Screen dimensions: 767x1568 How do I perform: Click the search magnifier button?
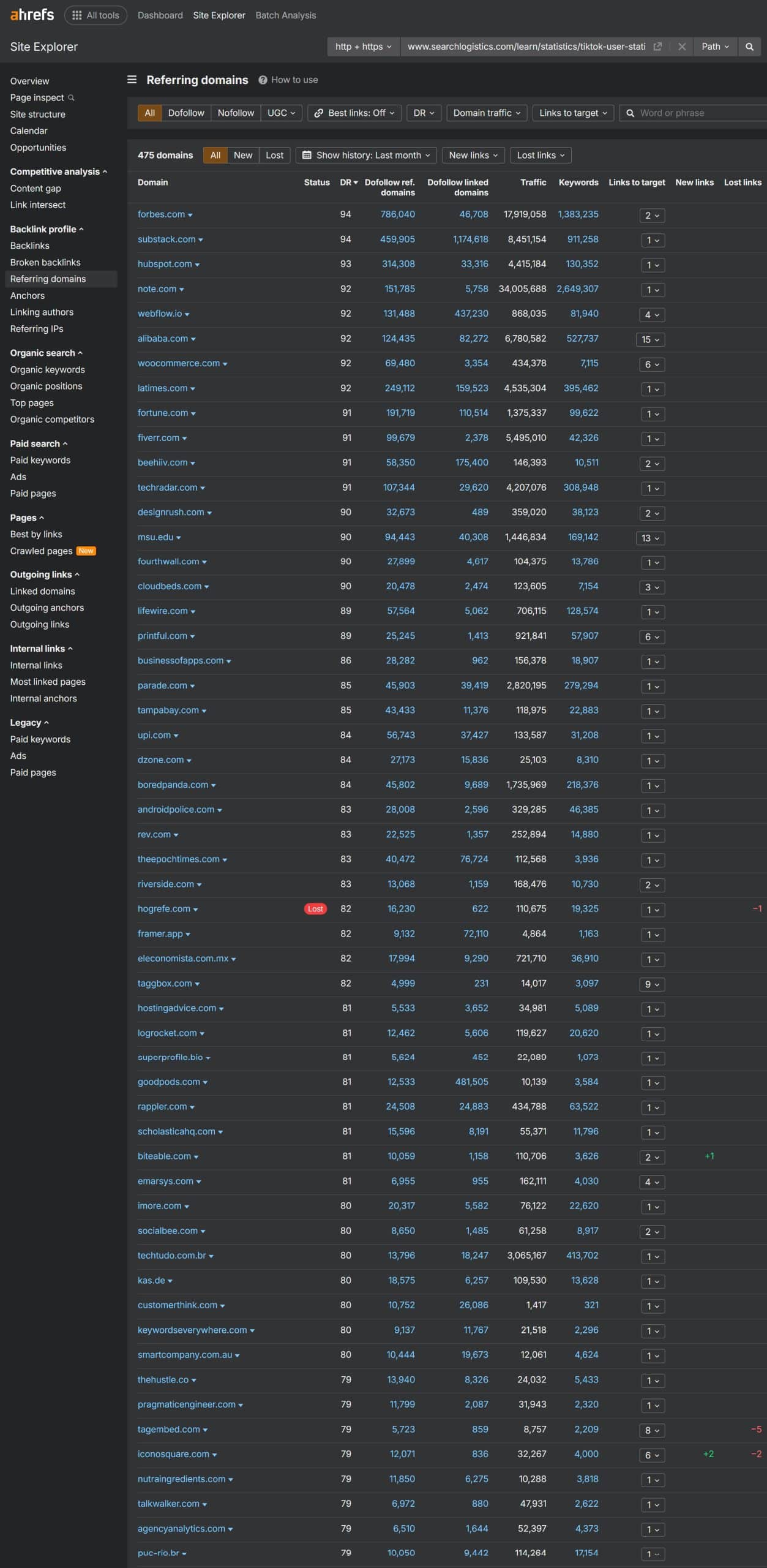[x=749, y=47]
